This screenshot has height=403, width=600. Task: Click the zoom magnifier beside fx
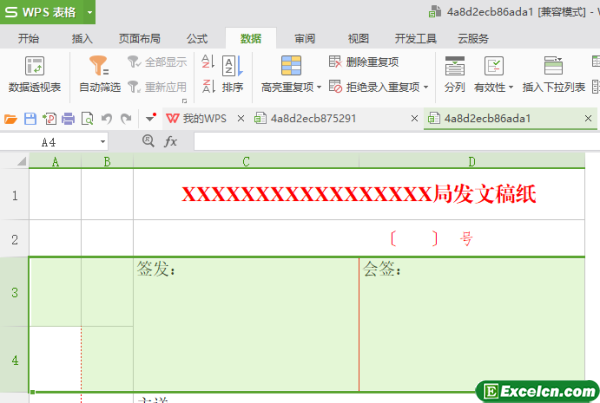point(148,141)
